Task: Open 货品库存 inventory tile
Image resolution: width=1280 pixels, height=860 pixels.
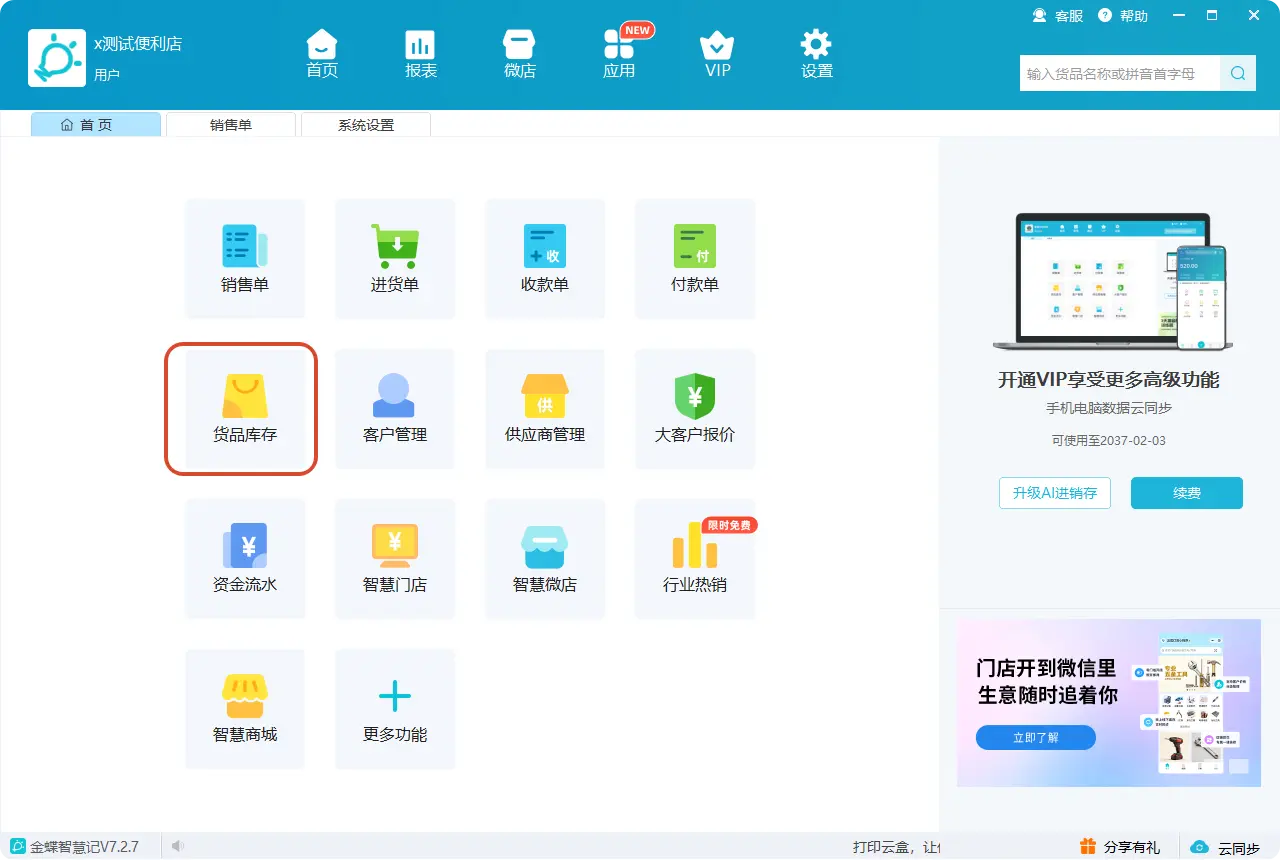Action: tap(245, 409)
